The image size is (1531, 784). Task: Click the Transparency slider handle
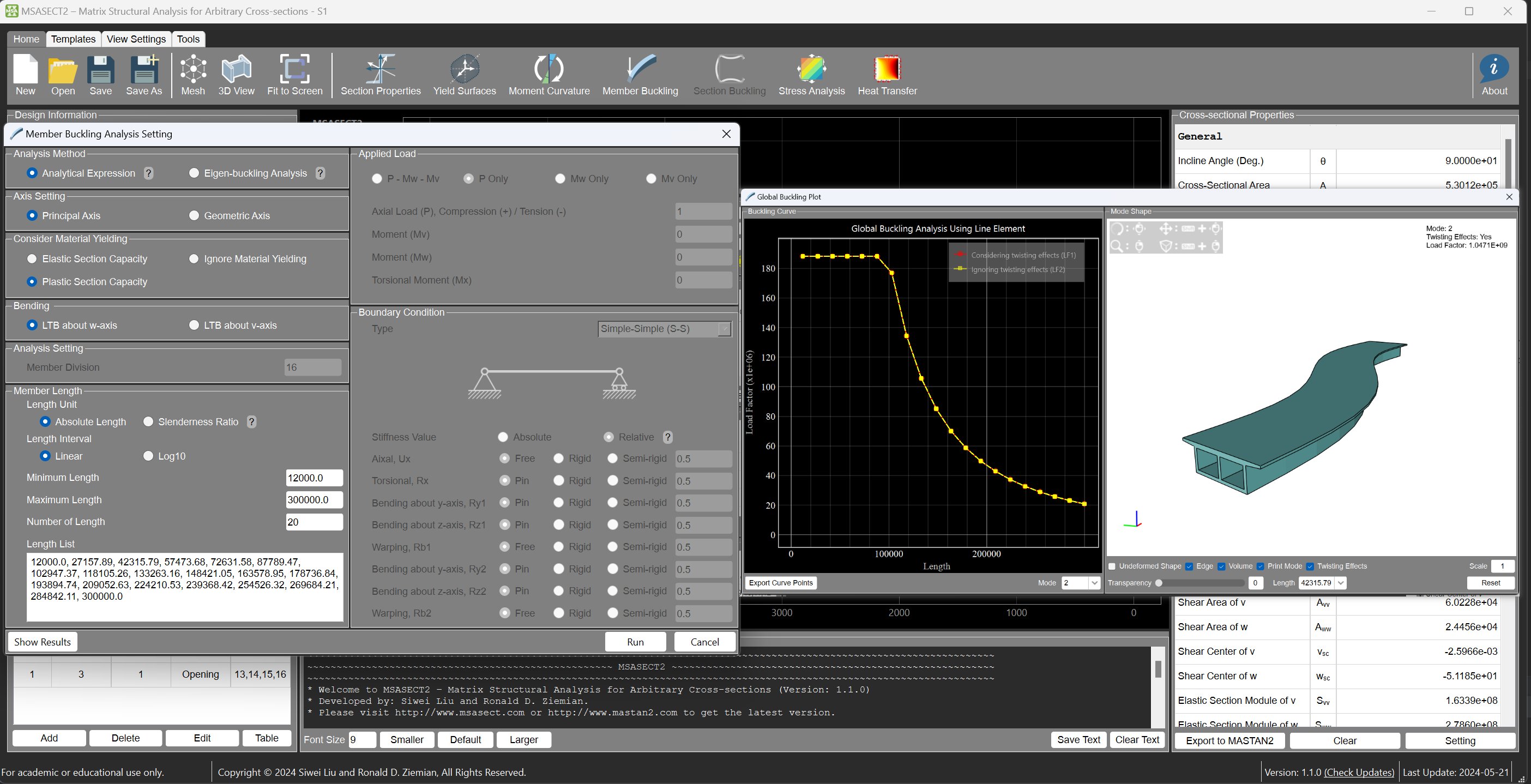[x=1159, y=582]
